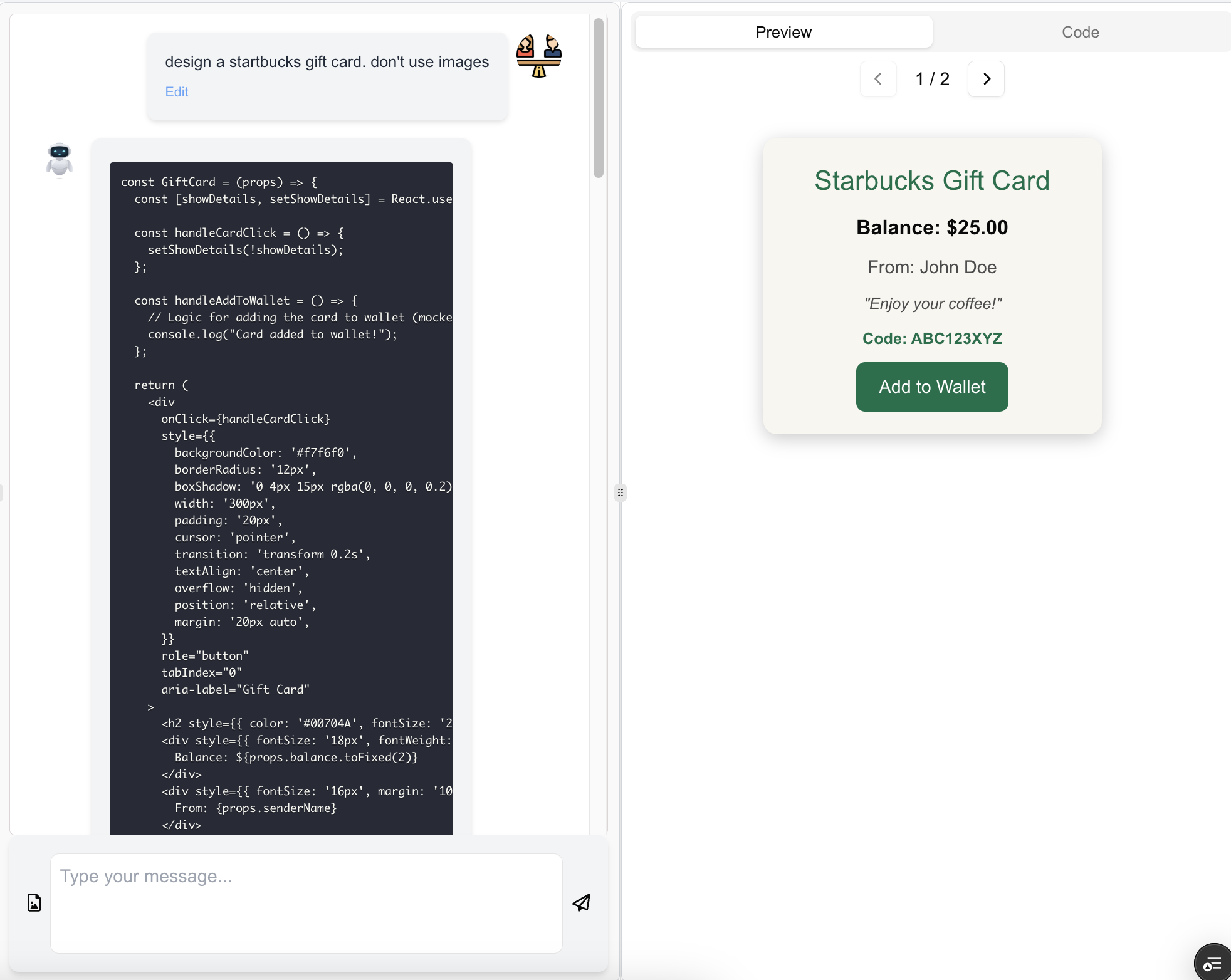Click the attach image file icon
Image resolution: width=1231 pixels, height=980 pixels.
point(34,902)
